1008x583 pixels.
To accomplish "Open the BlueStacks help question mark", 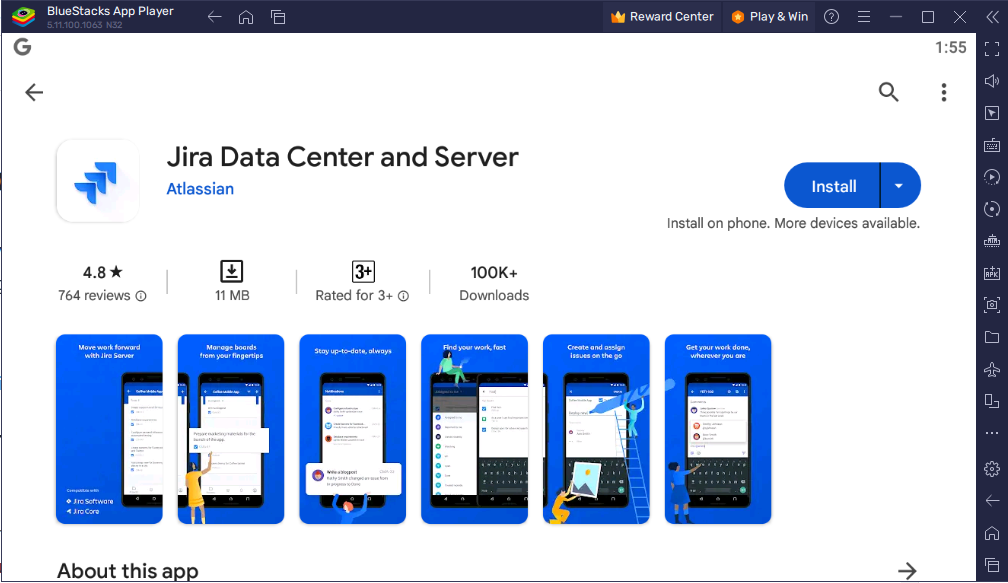I will pos(831,17).
